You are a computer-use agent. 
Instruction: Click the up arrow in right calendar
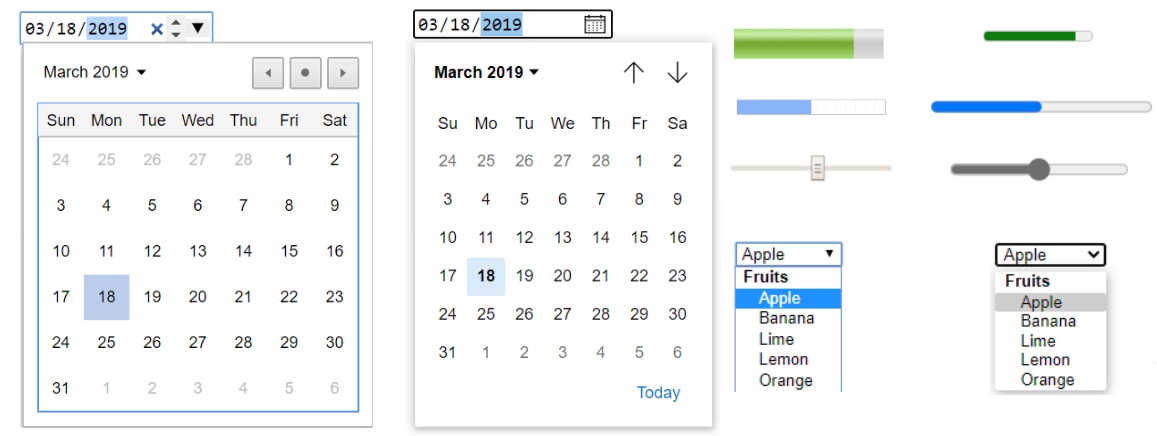point(634,72)
